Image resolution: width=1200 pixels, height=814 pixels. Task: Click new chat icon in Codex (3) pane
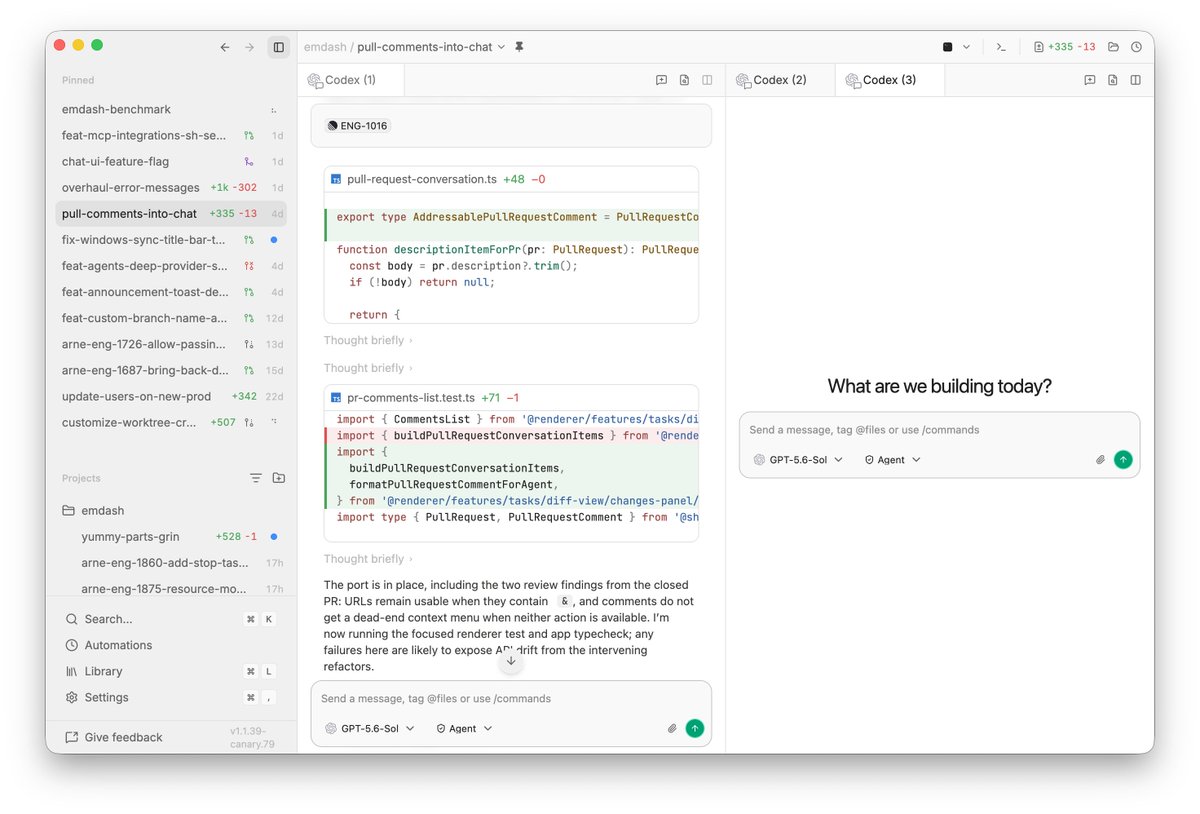pos(1090,80)
